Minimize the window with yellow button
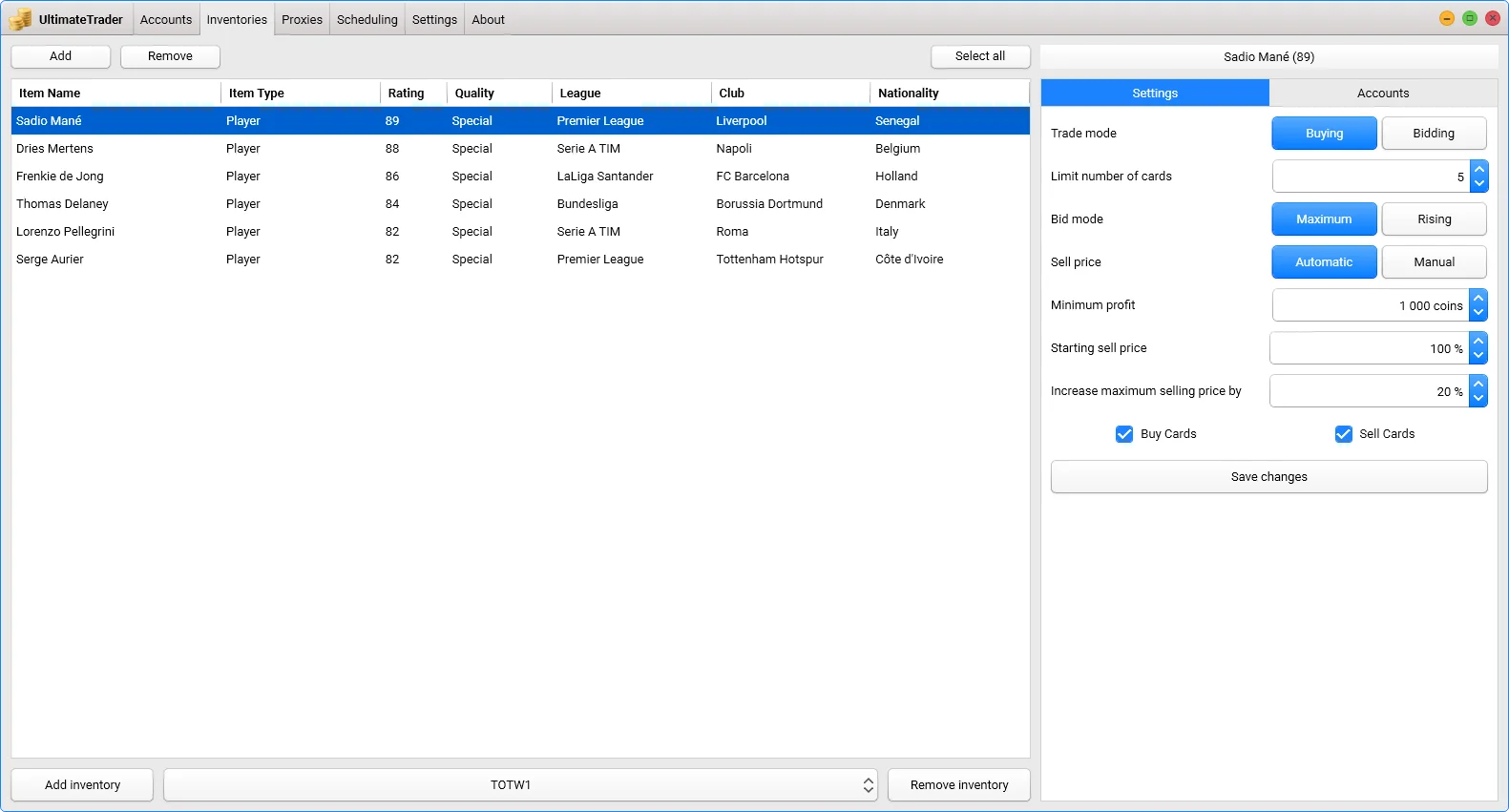This screenshot has width=1509, height=812. pos(1447,18)
